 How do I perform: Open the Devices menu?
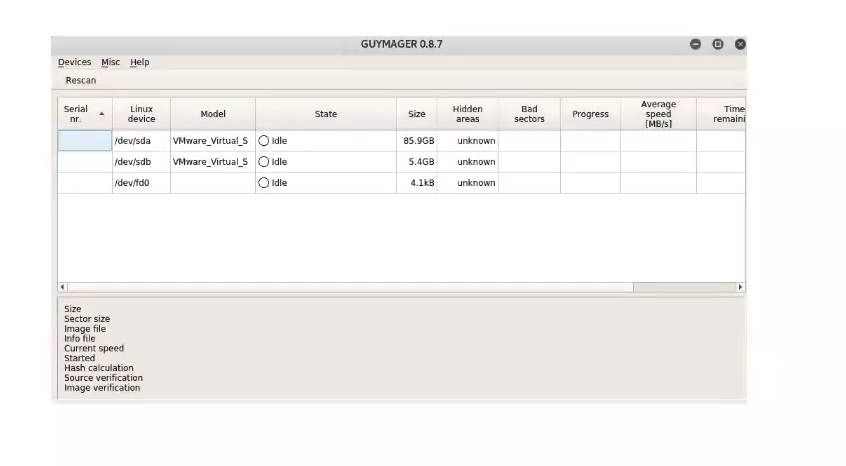(x=74, y=62)
